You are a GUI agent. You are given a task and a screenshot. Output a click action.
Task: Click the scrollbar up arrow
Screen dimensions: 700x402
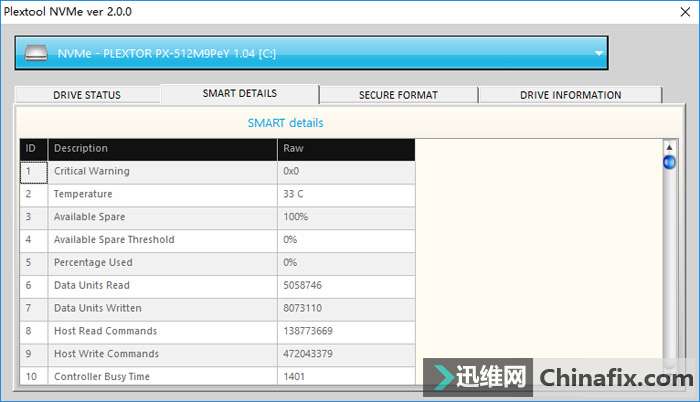coord(669,147)
